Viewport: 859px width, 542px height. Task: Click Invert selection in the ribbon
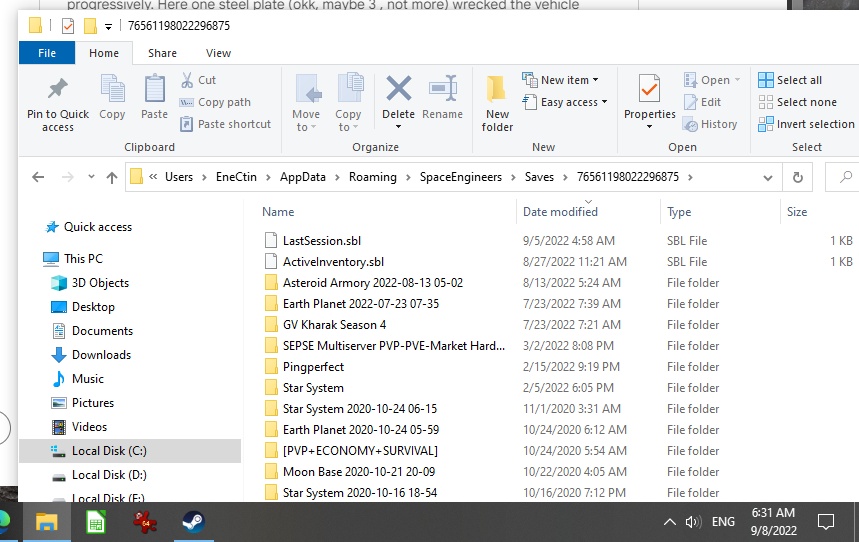coord(806,124)
